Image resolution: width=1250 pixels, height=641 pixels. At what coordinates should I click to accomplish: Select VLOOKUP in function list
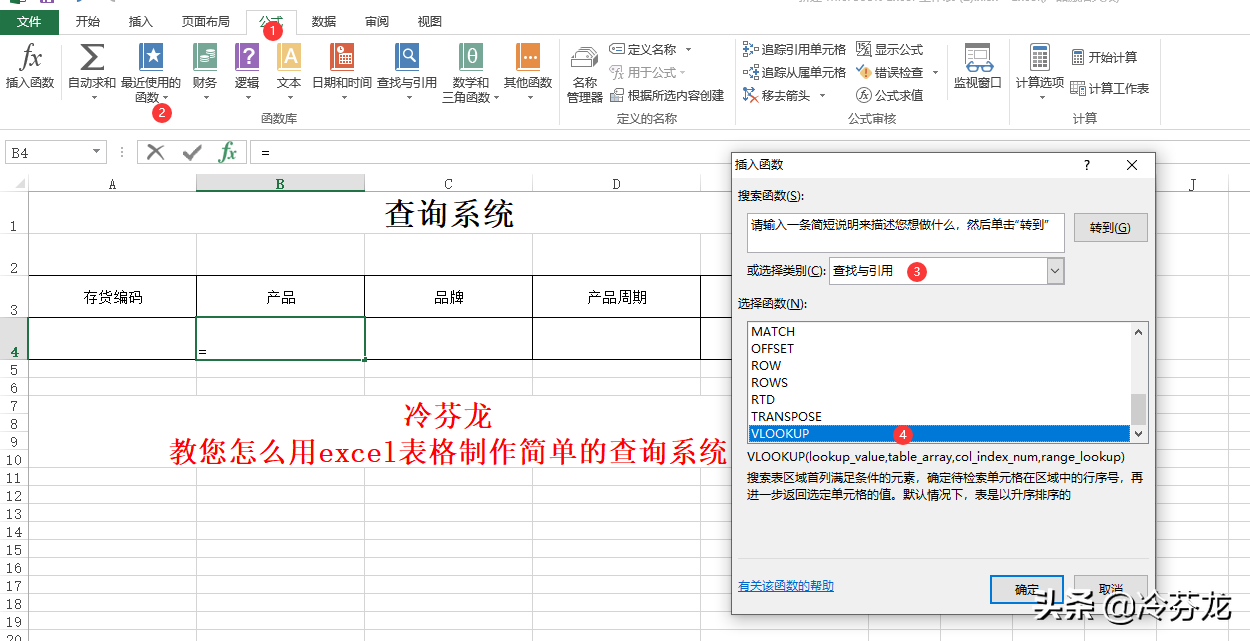pyautogui.click(x=939, y=433)
